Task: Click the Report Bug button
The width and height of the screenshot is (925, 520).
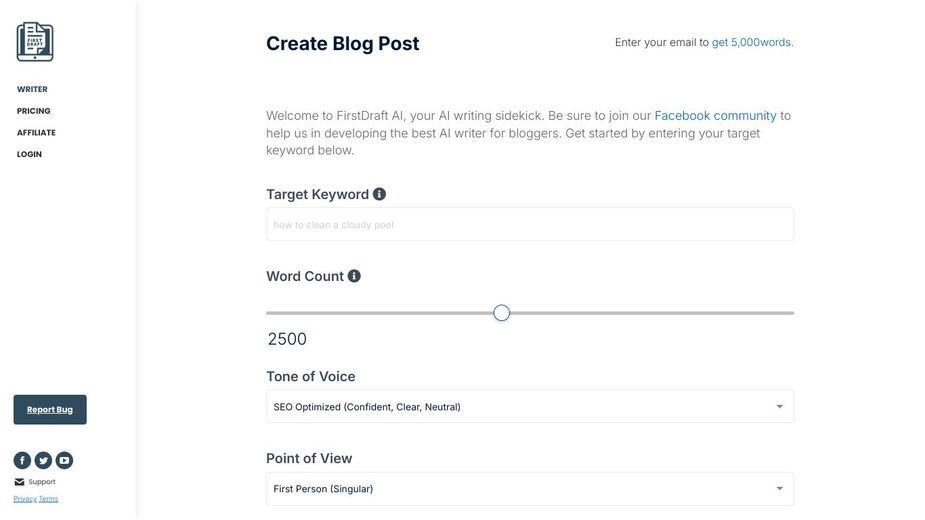Action: tap(50, 410)
